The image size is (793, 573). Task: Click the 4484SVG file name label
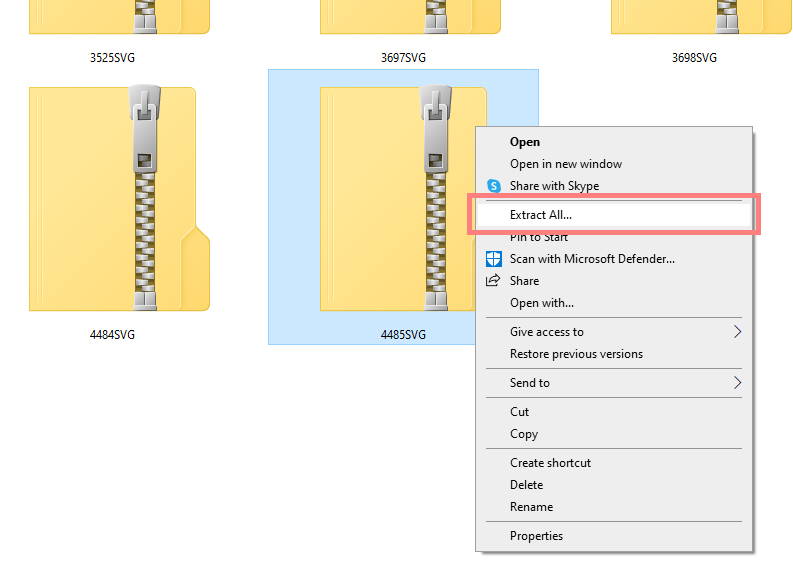coord(112,335)
